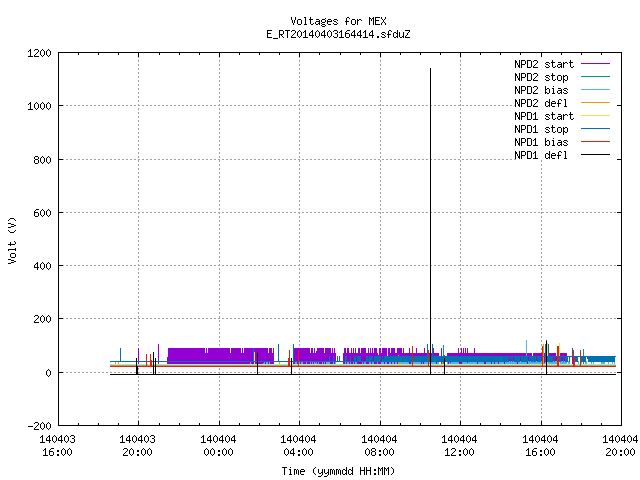Click the green line sample beside NPD2 stop
Image resolution: width=640 pixels, height=480 pixels.
pyautogui.click(x=596, y=76)
